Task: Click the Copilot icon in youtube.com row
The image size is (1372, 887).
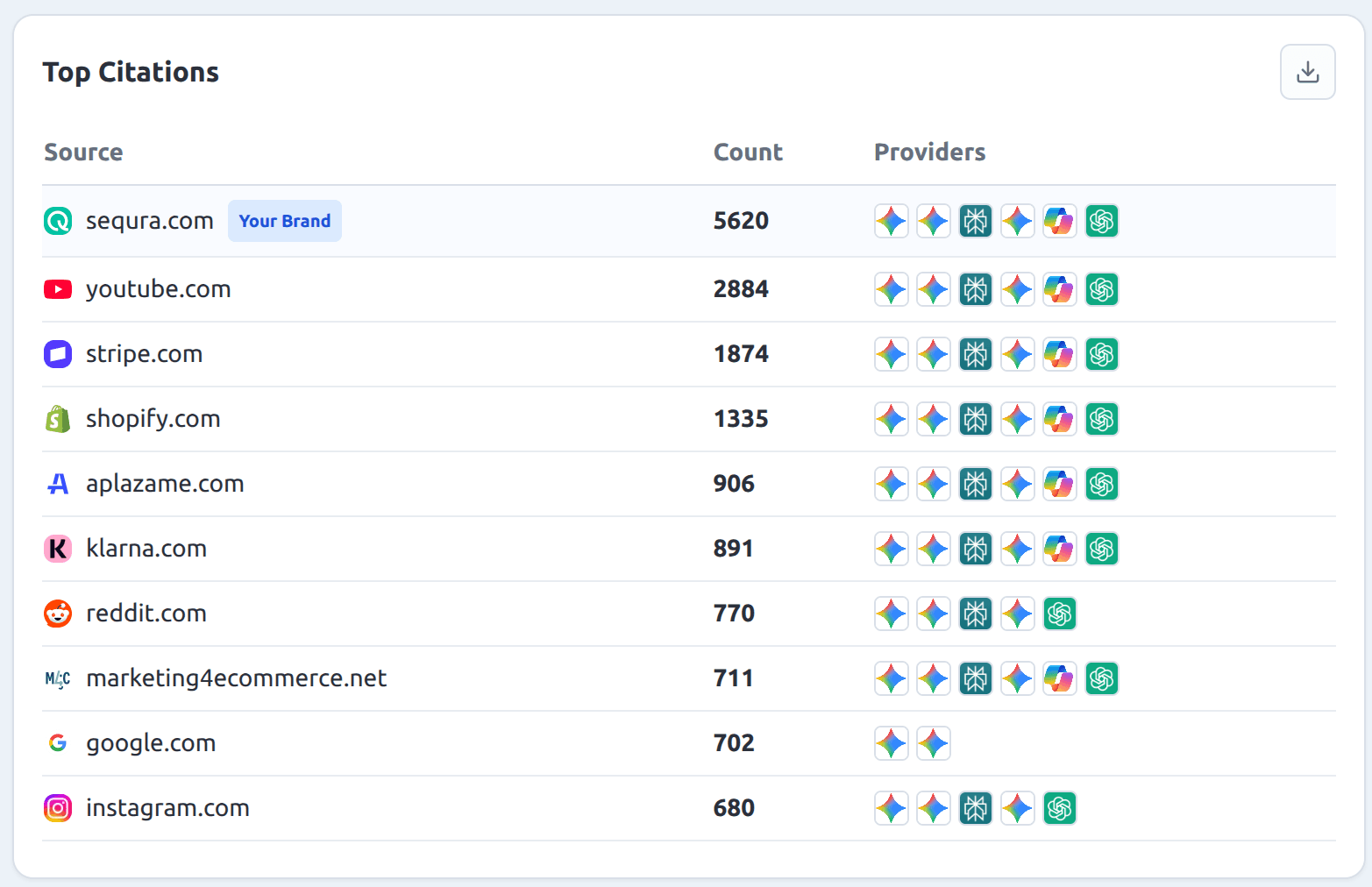Action: pos(1060,289)
